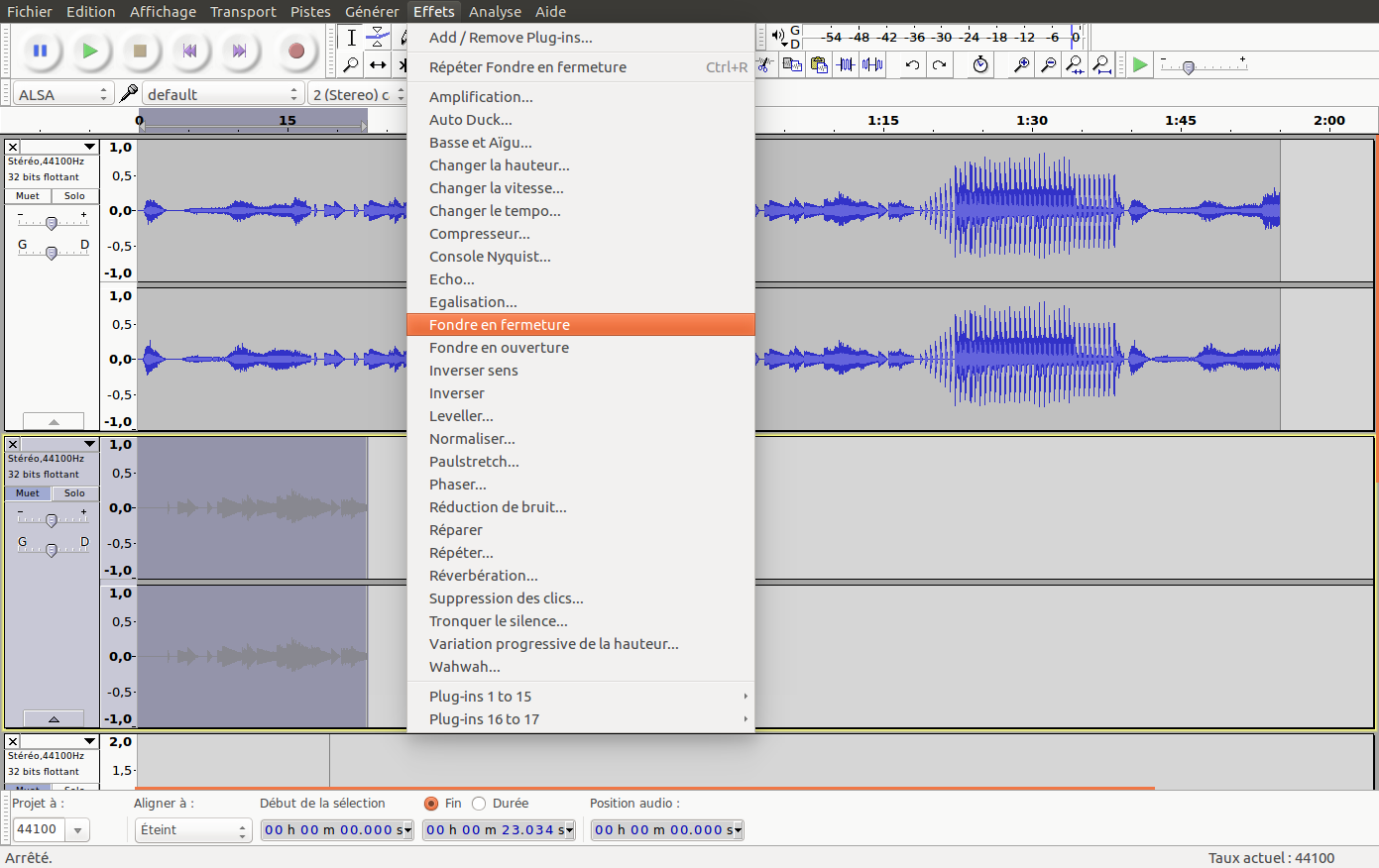Click the Record button
Viewport: 1379px width, 868px height.
[x=295, y=51]
